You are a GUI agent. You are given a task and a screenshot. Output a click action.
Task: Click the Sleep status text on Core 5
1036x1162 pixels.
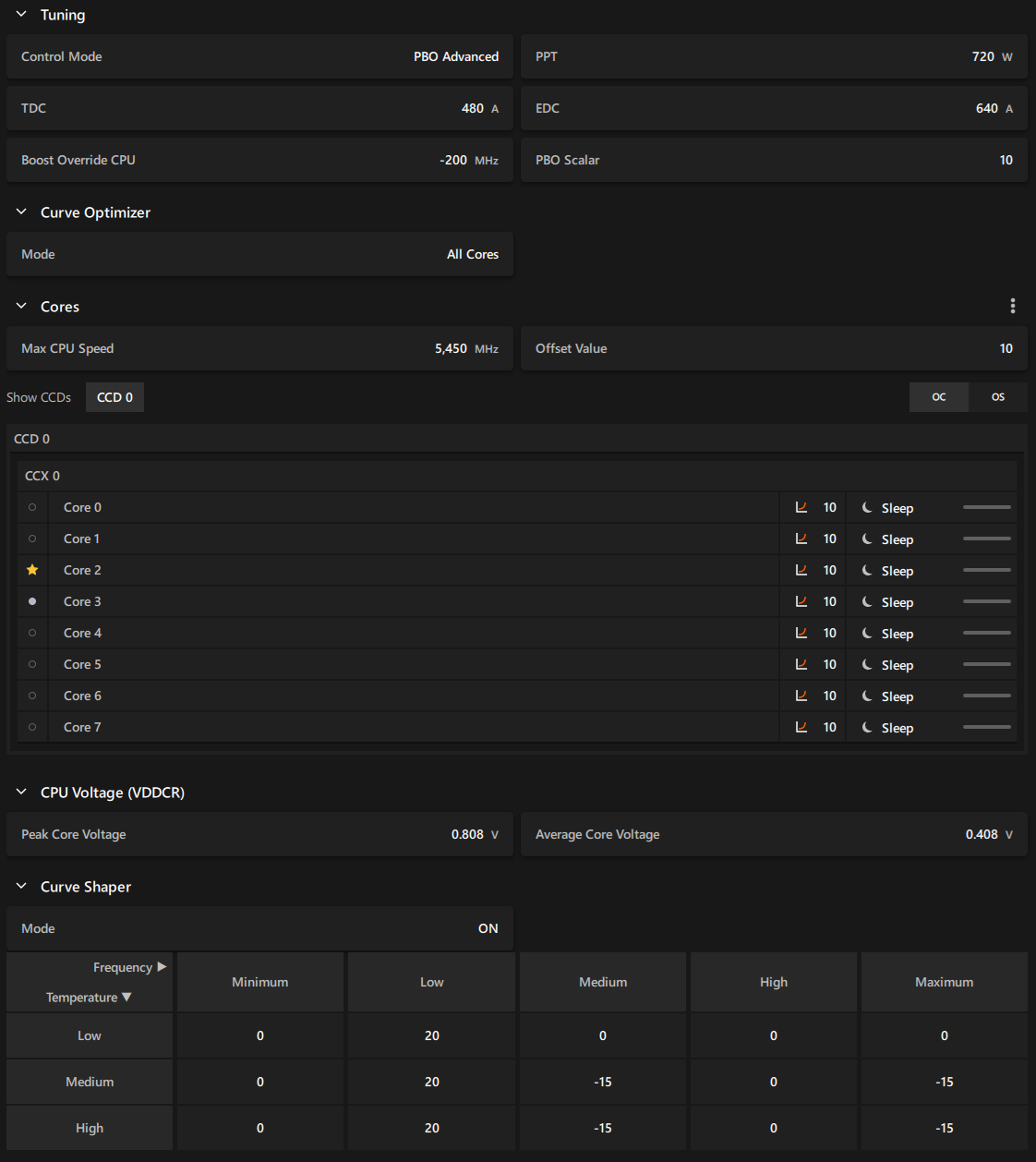click(x=897, y=665)
